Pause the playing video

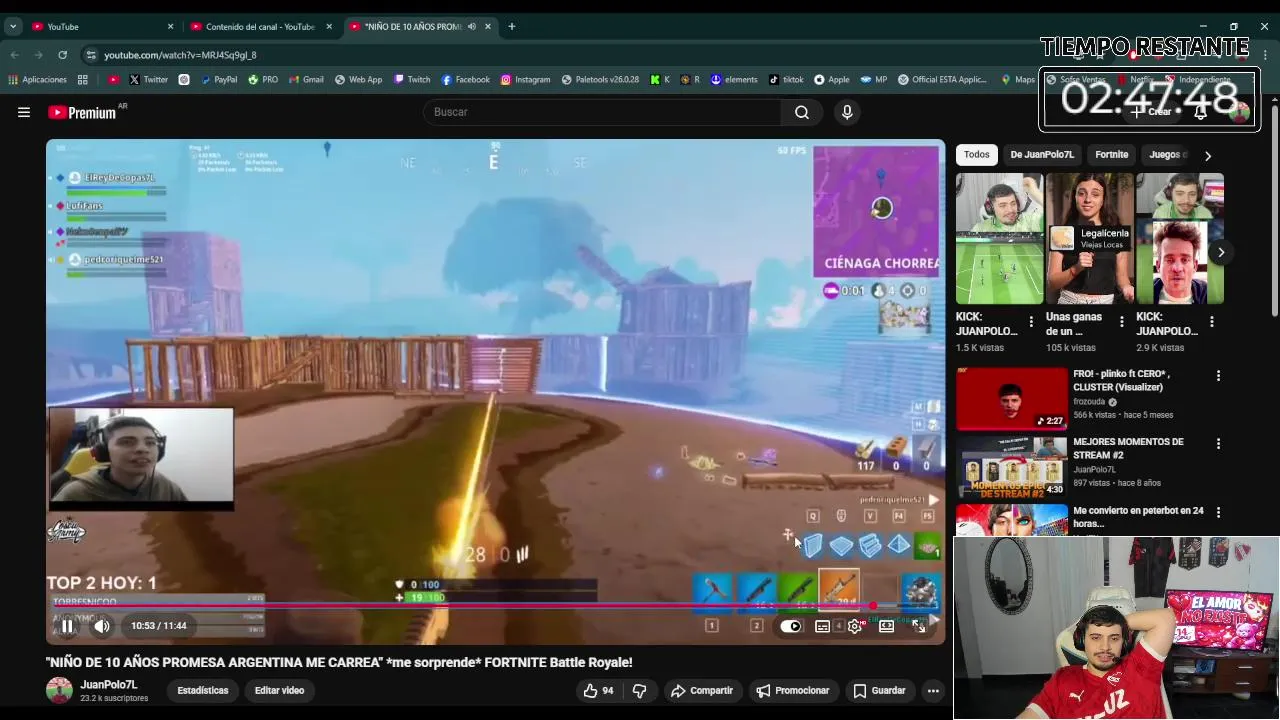click(67, 626)
